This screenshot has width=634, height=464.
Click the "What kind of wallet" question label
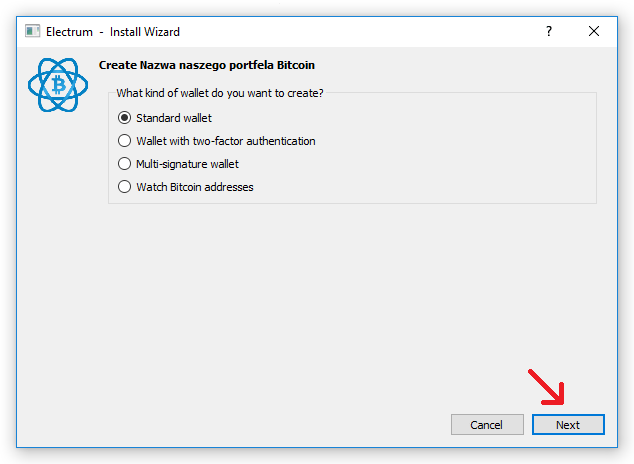[220, 93]
